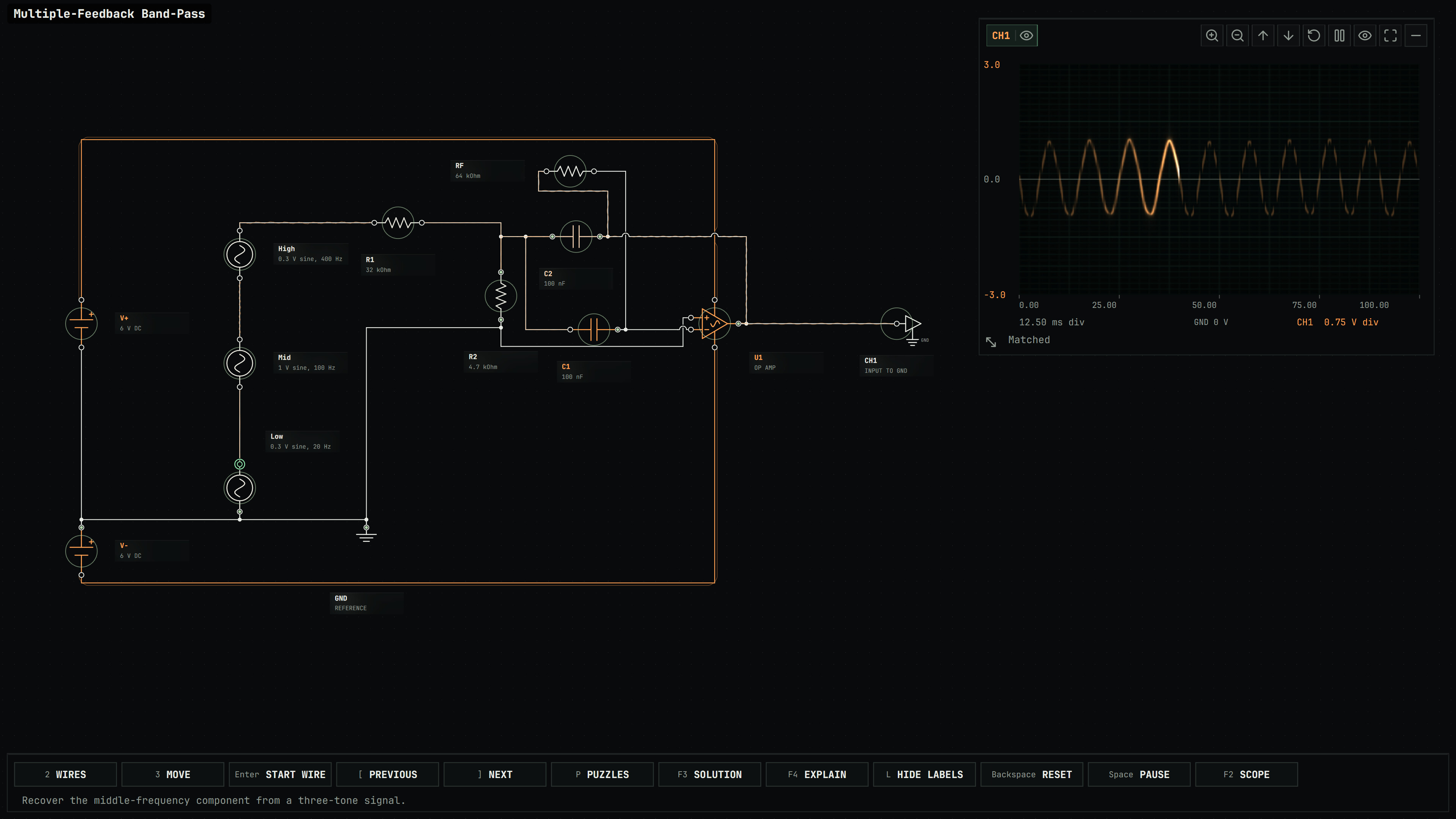Click the scope panel resize arrow icon

click(991, 341)
